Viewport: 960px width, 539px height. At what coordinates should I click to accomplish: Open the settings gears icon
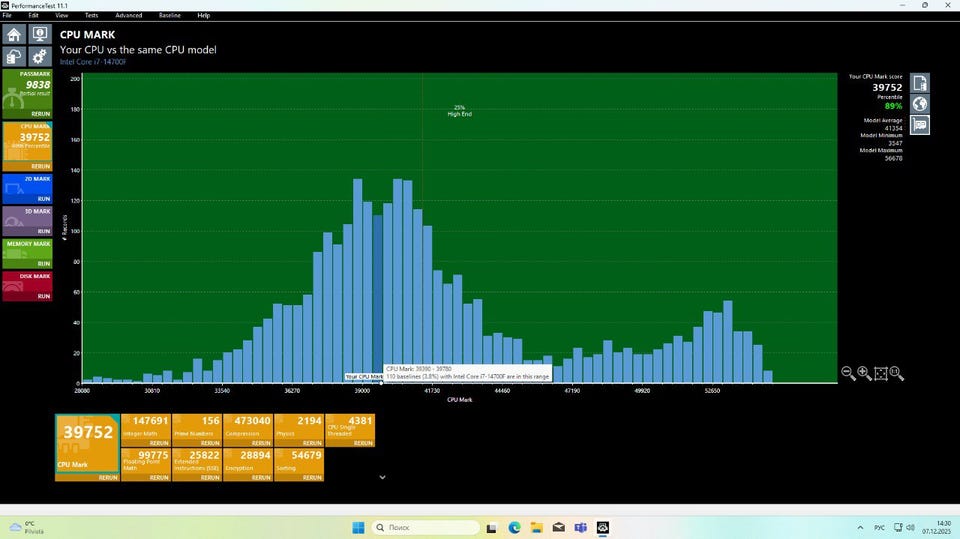click(x=39, y=57)
